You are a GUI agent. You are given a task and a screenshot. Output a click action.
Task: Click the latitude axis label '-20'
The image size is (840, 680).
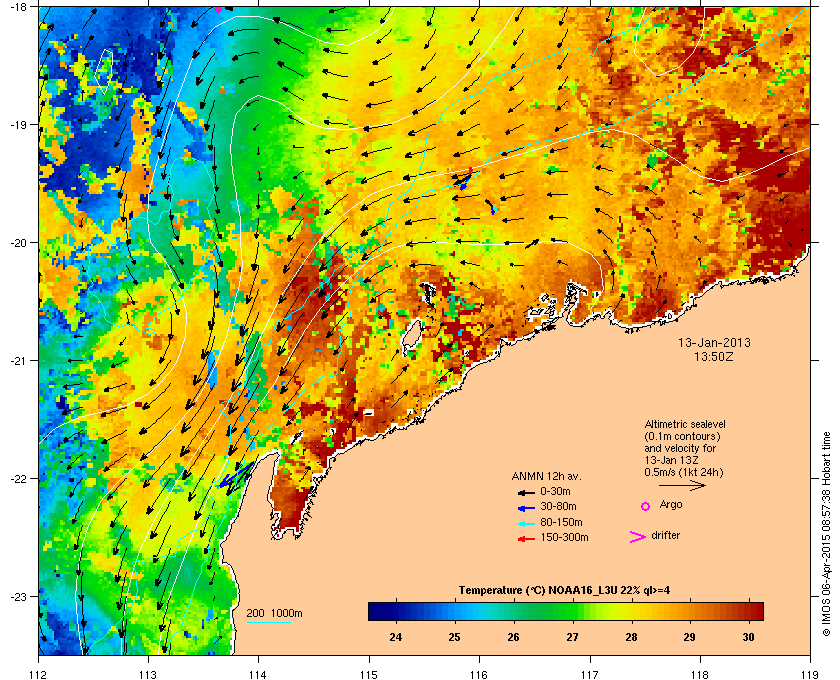pyautogui.click(x=18, y=242)
